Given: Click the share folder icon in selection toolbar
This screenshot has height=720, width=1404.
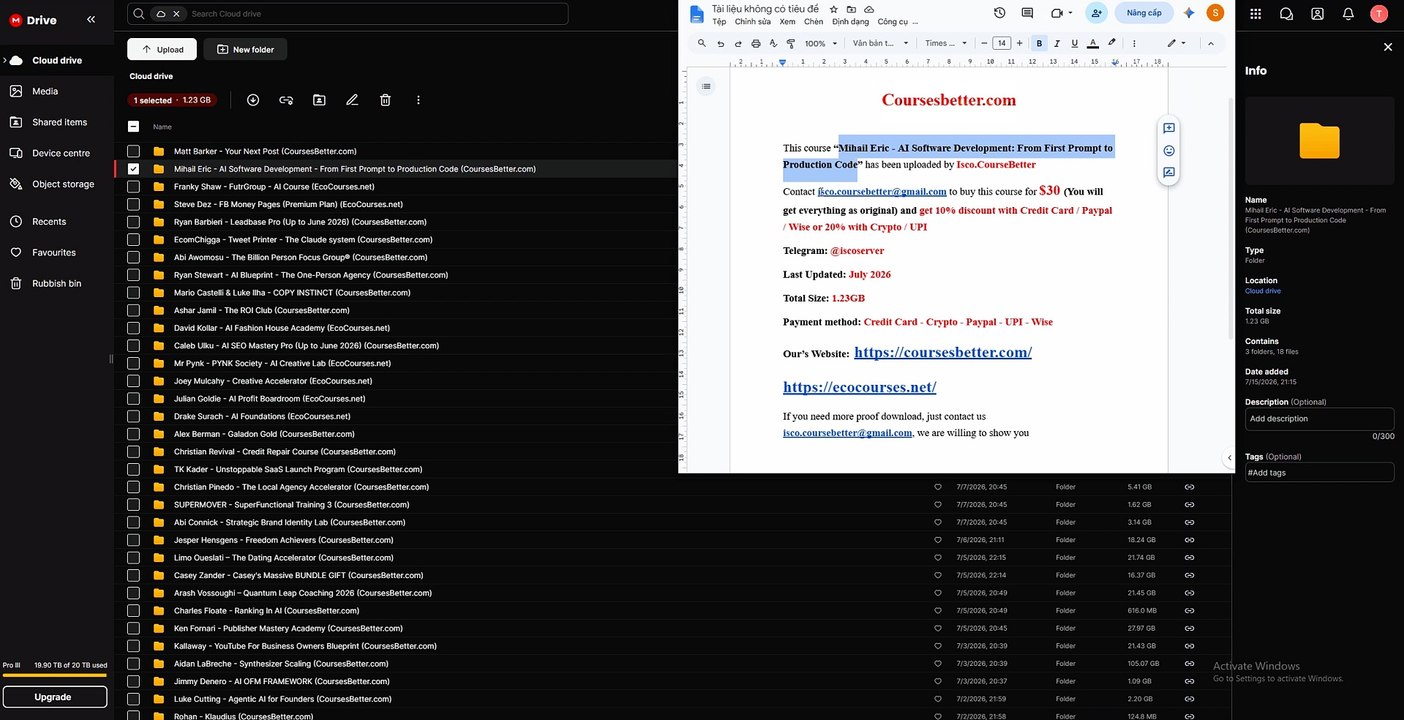Looking at the screenshot, I should coord(319,100).
